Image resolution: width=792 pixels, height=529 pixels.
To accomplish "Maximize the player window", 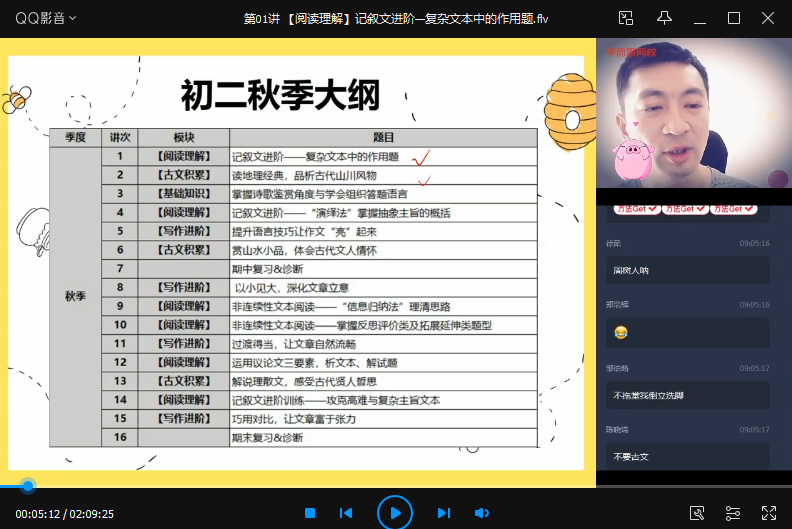I will [733, 18].
